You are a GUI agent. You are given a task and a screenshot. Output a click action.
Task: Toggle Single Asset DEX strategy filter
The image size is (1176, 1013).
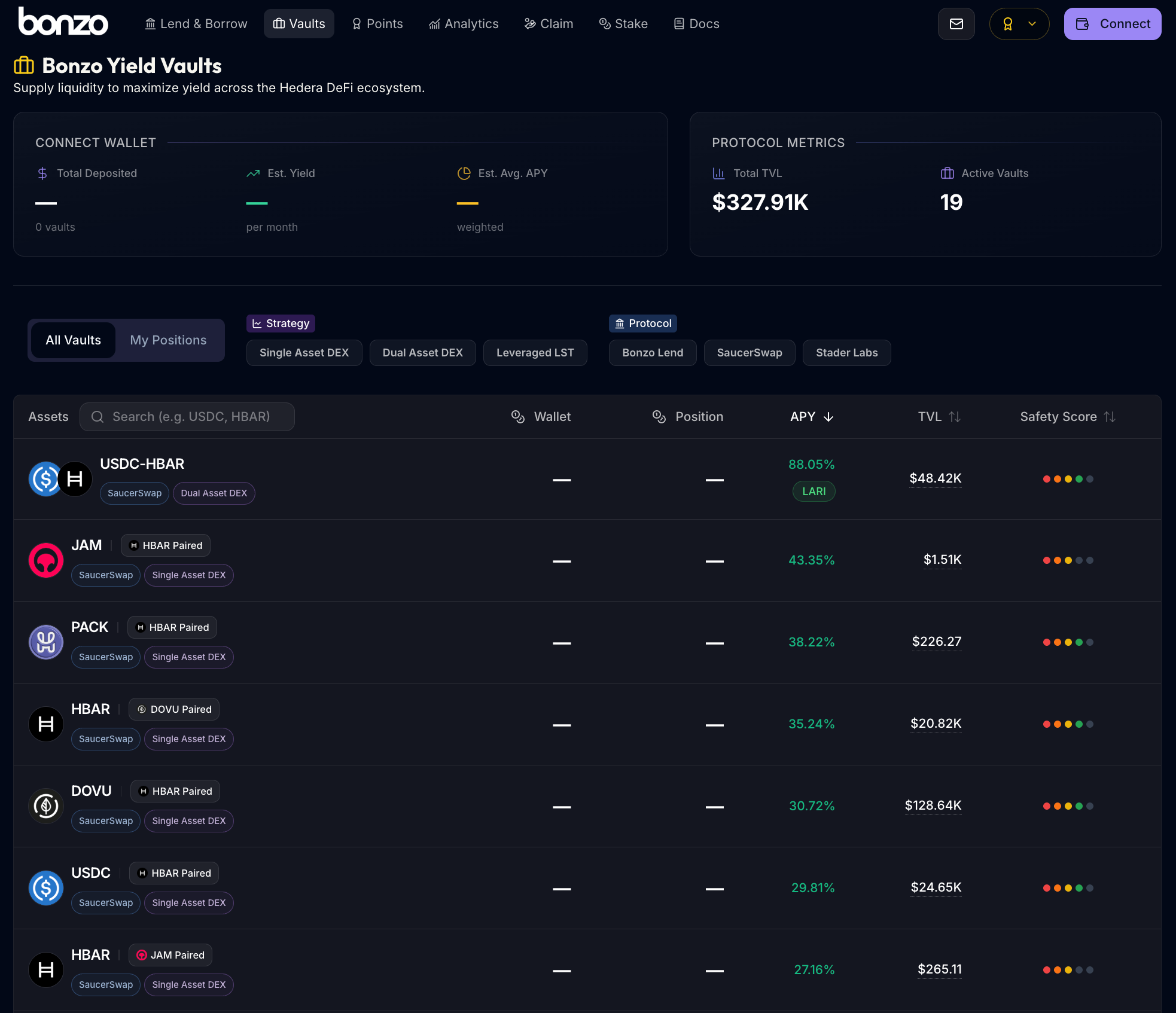click(x=304, y=353)
